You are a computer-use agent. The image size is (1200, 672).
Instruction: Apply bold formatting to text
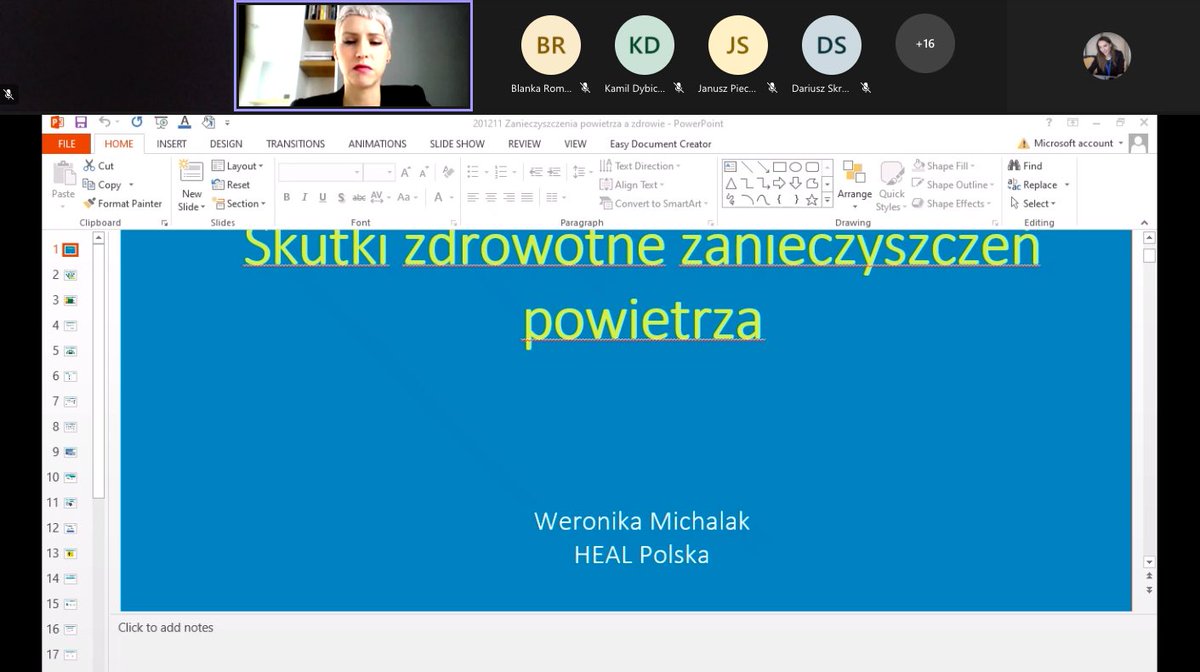tap(286, 197)
